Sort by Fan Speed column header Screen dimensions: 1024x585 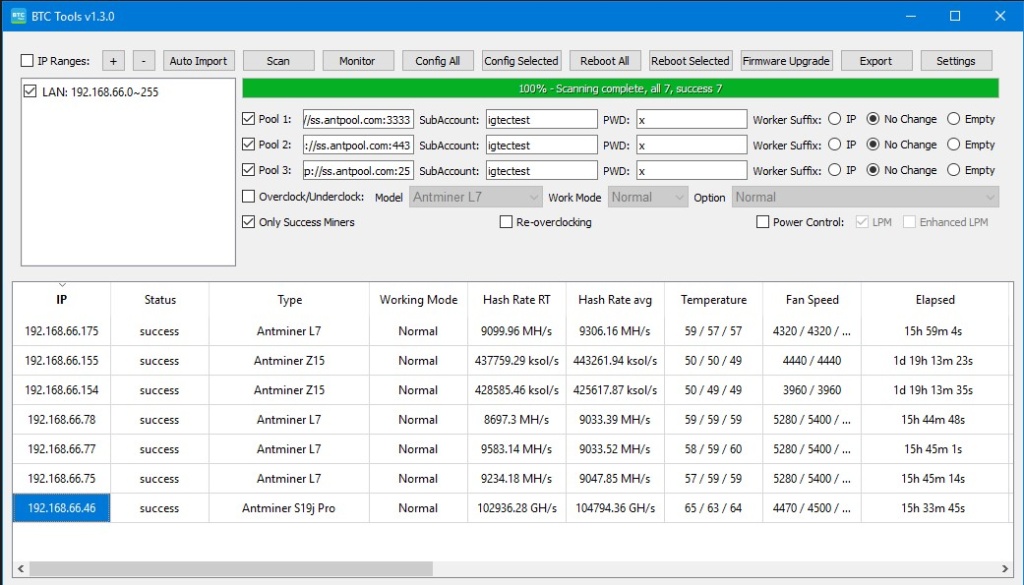click(x=812, y=299)
